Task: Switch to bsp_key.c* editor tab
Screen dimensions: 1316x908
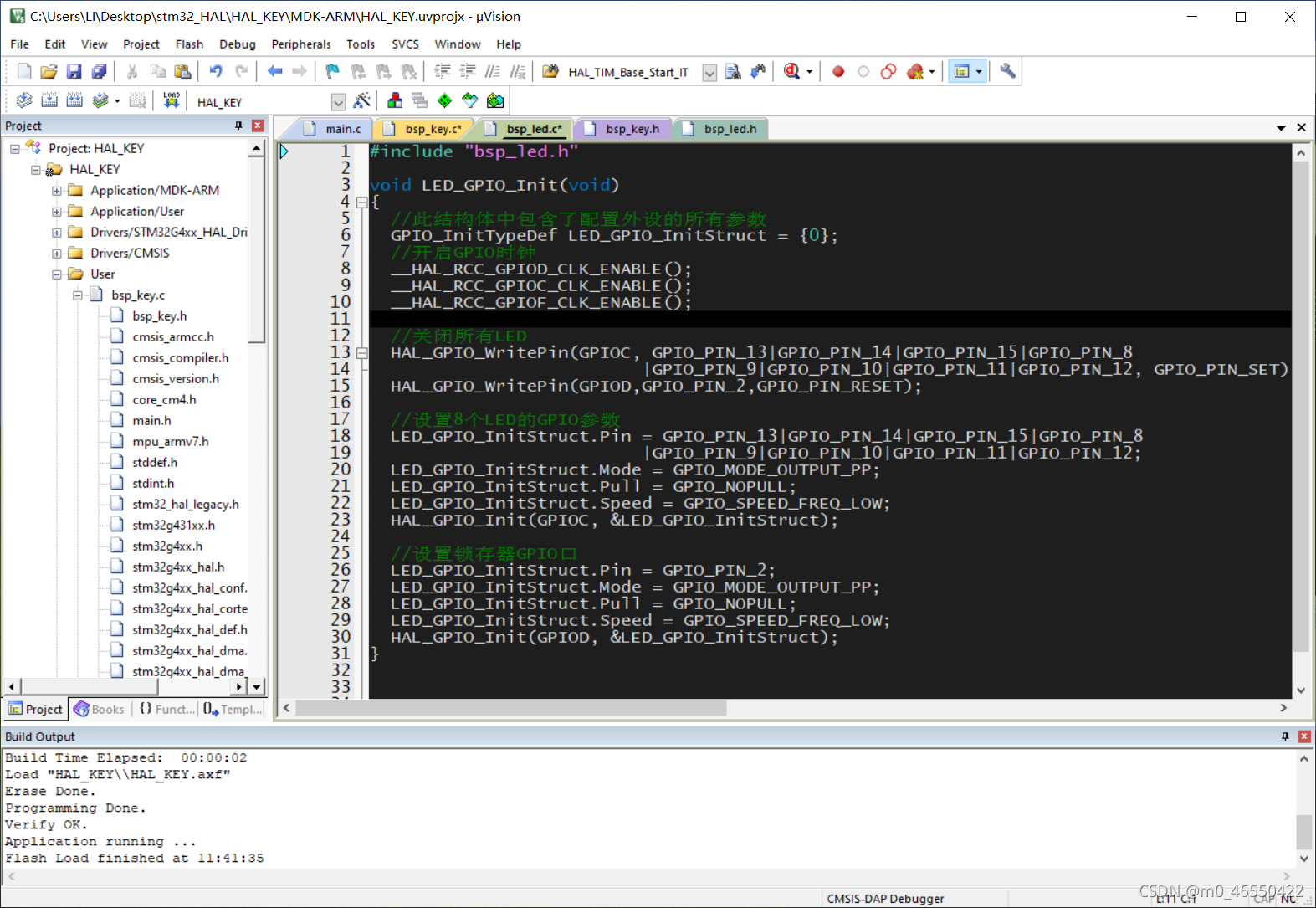Action: click(425, 129)
